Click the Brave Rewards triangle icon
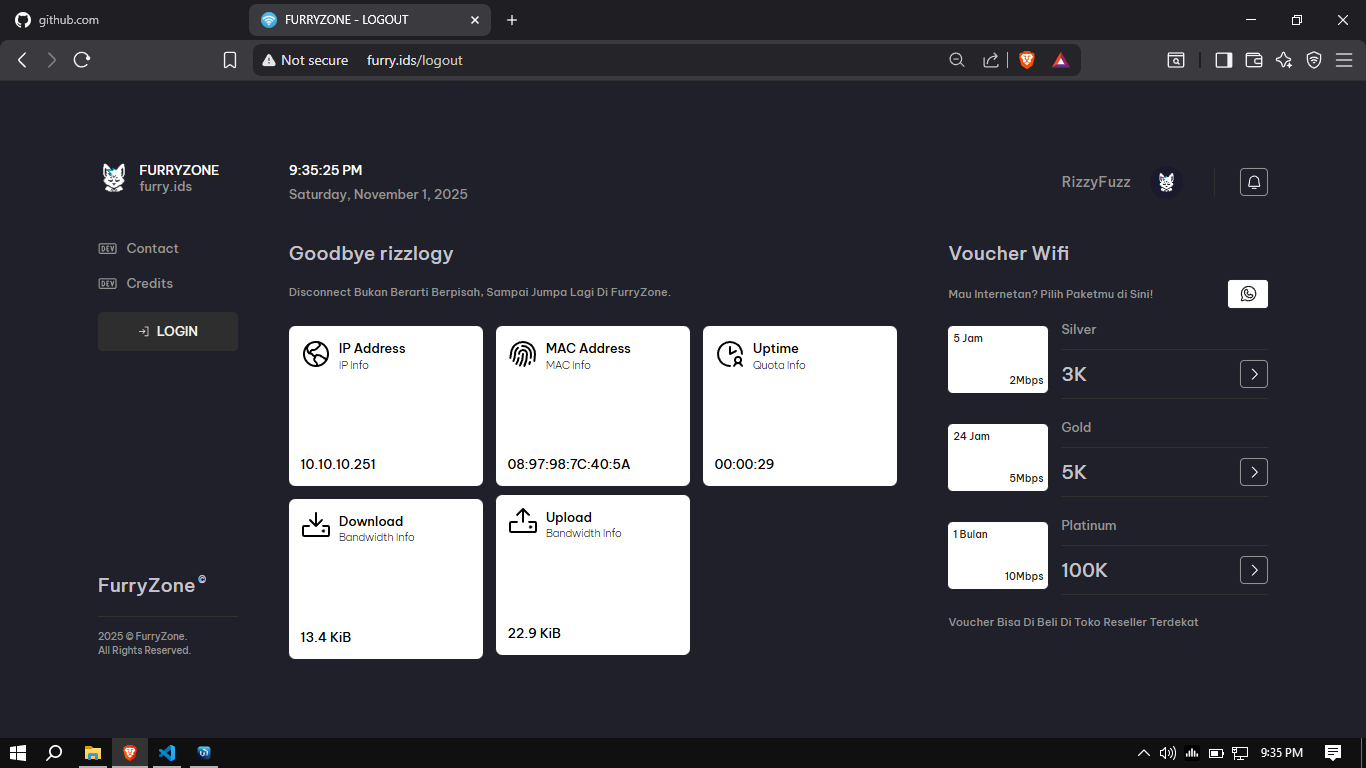This screenshot has width=1366, height=768. point(1060,60)
